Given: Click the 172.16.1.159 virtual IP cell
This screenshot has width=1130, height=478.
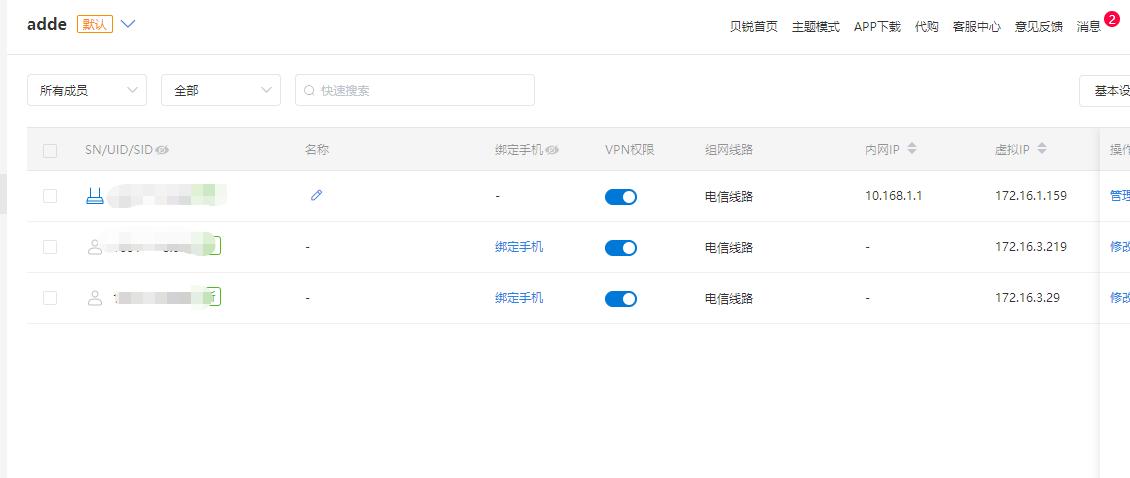Looking at the screenshot, I should (x=1031, y=195).
